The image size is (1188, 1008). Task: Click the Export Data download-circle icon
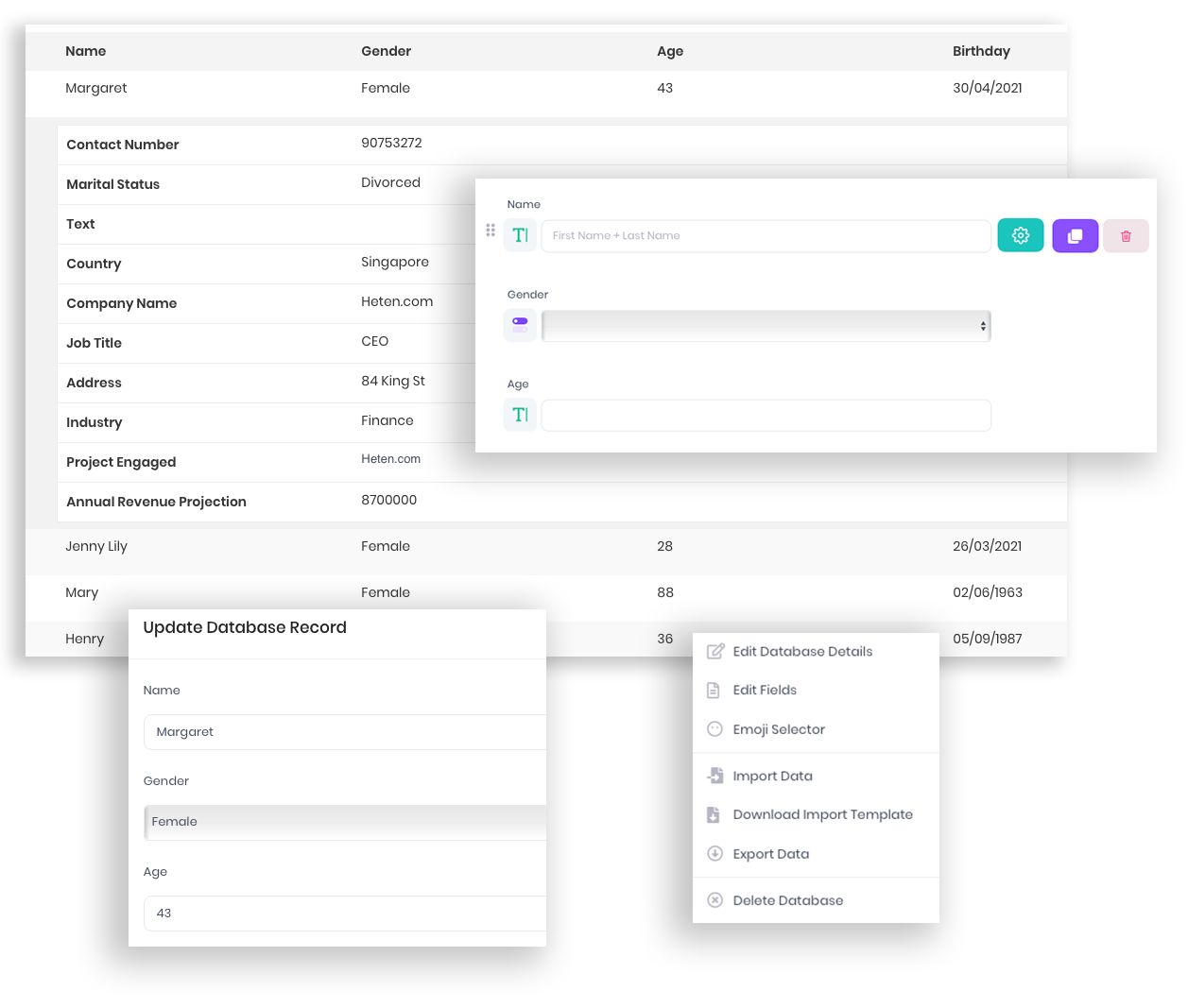pos(715,853)
